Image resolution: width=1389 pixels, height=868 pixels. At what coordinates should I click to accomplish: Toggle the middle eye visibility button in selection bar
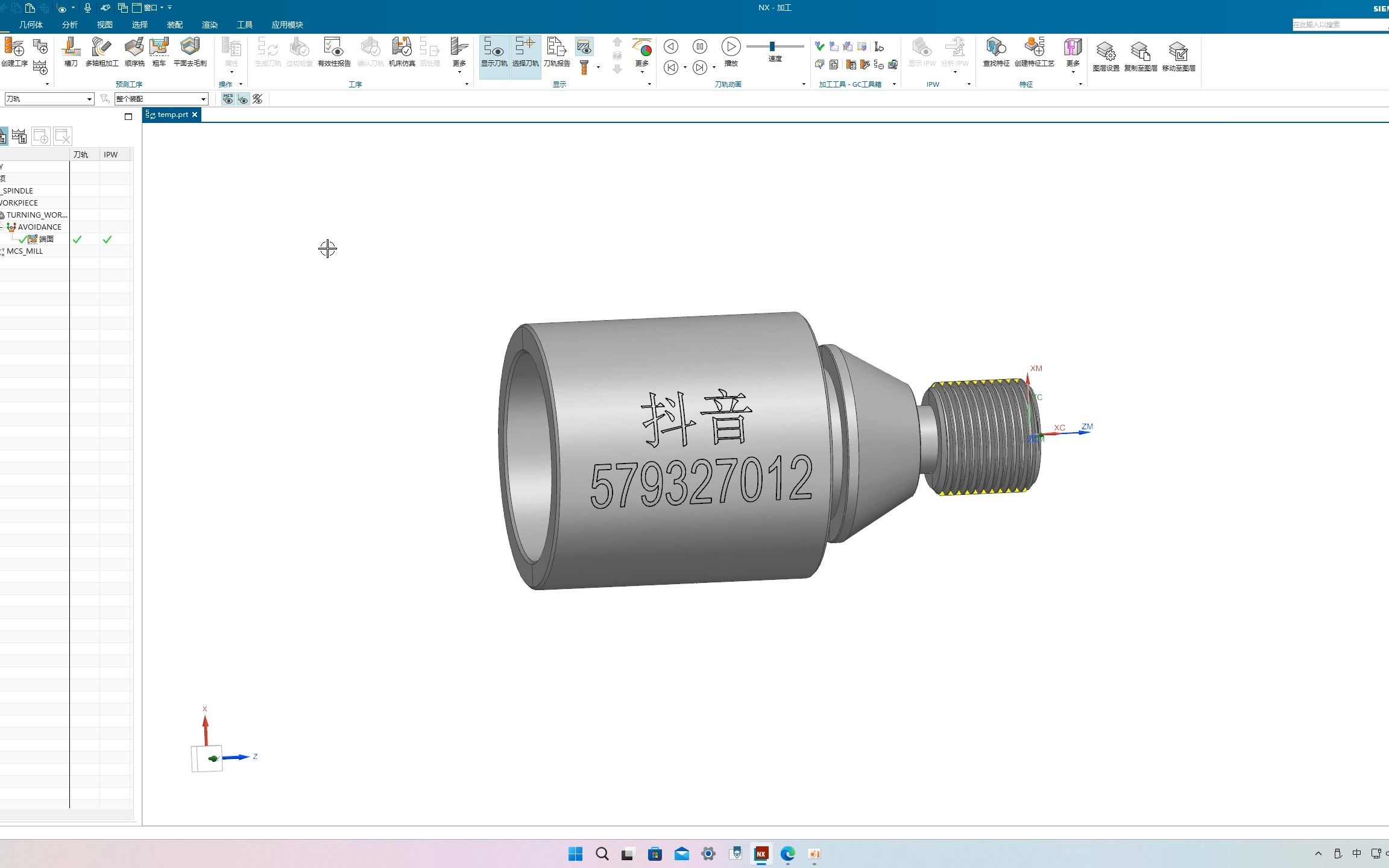[x=243, y=98]
